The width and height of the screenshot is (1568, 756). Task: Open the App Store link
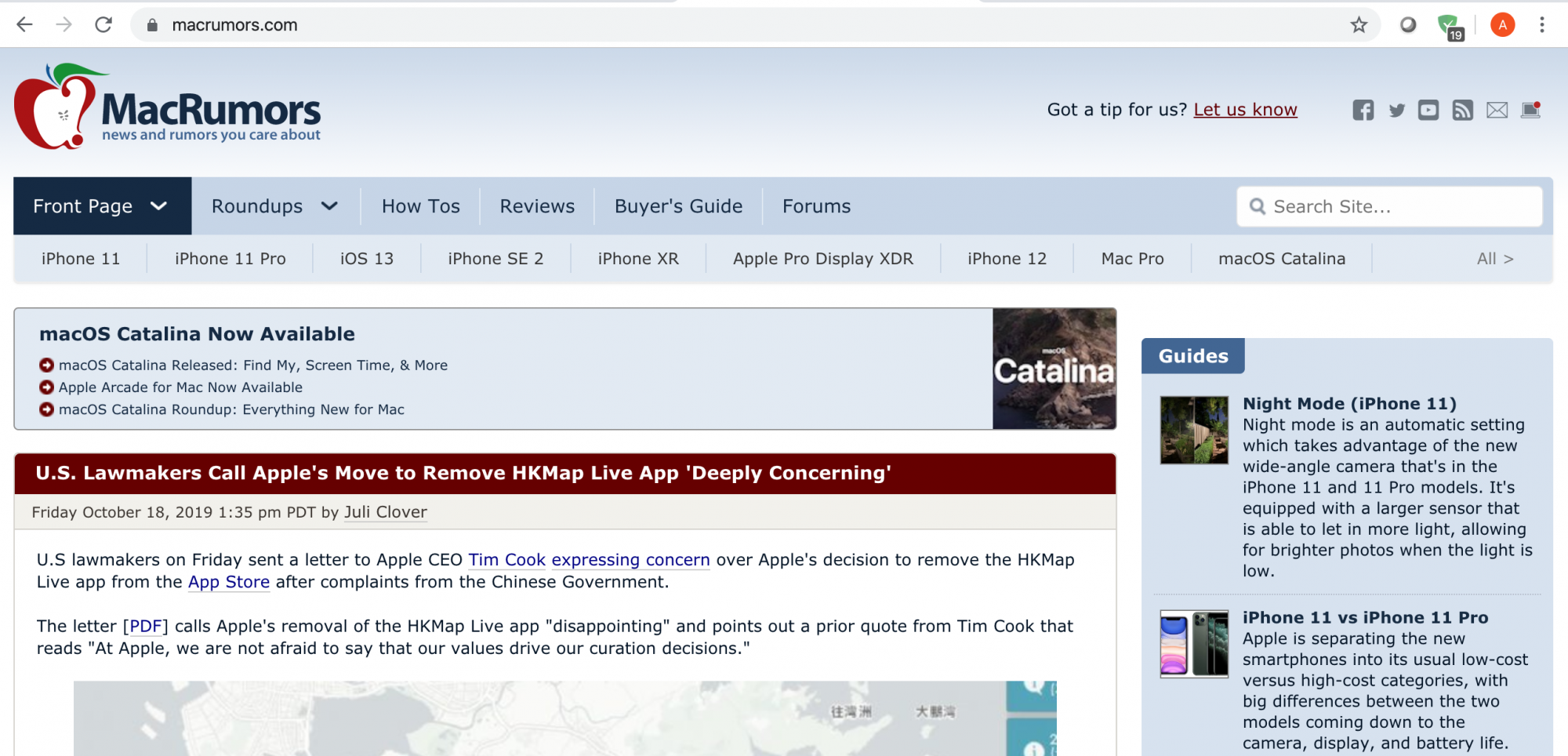[x=229, y=582]
